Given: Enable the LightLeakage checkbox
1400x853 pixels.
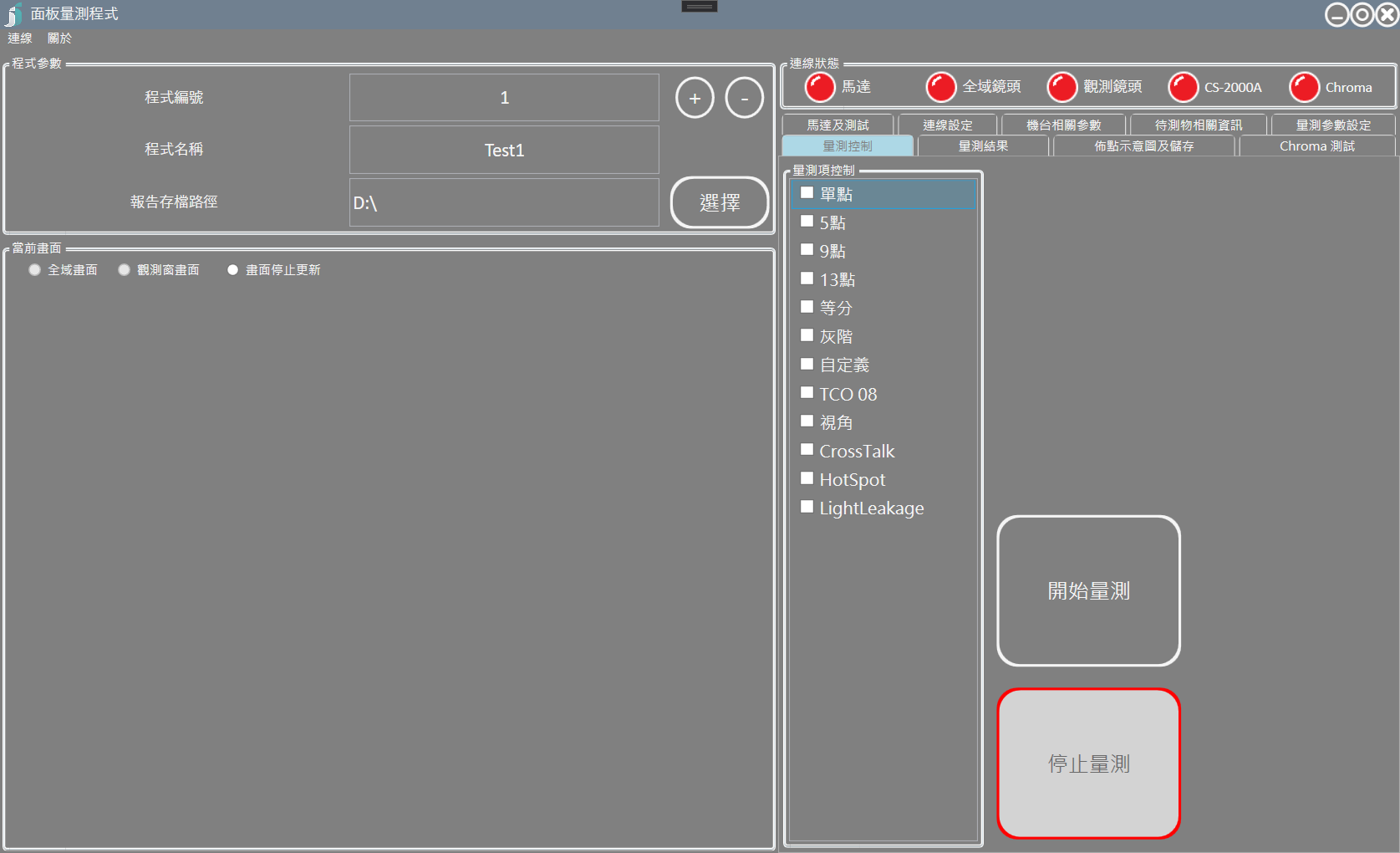Looking at the screenshot, I should [807, 507].
